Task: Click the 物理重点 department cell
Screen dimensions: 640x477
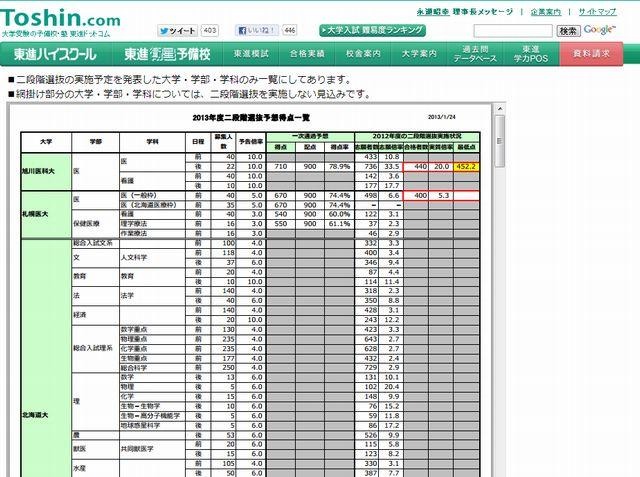Action: click(x=152, y=339)
